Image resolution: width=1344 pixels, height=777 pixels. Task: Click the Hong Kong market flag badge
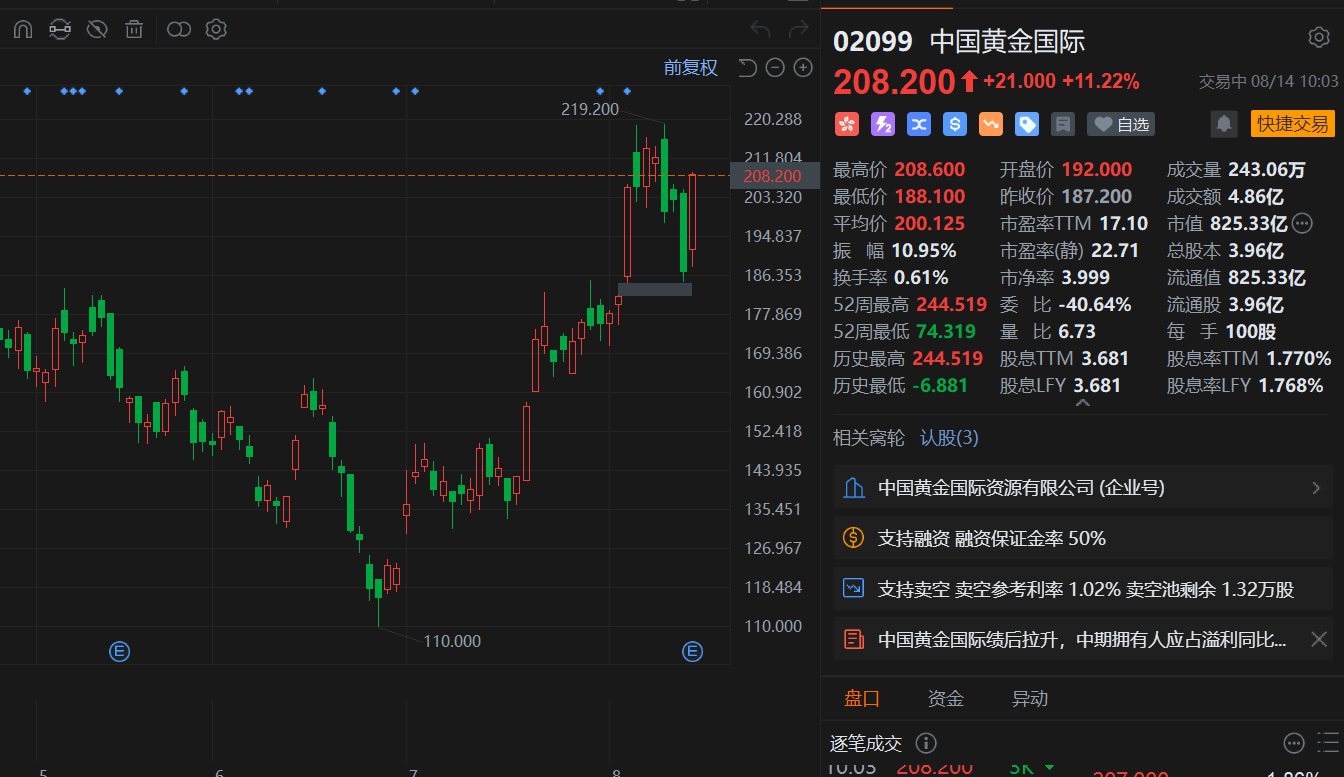click(x=847, y=124)
